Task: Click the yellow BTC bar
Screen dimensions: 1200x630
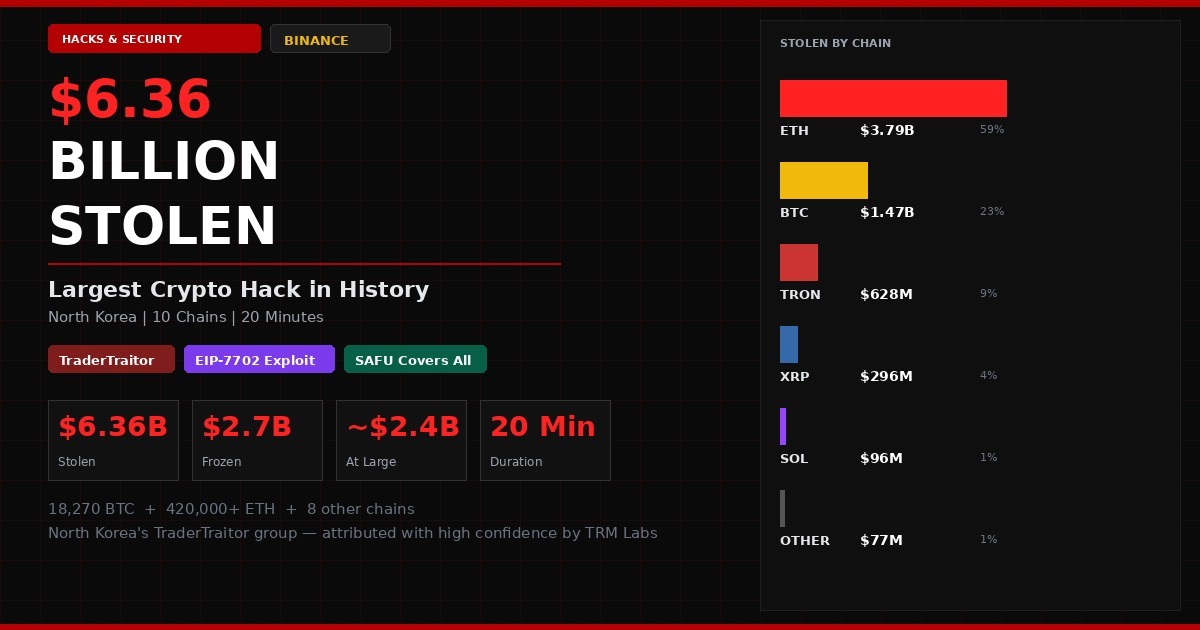Action: (824, 180)
